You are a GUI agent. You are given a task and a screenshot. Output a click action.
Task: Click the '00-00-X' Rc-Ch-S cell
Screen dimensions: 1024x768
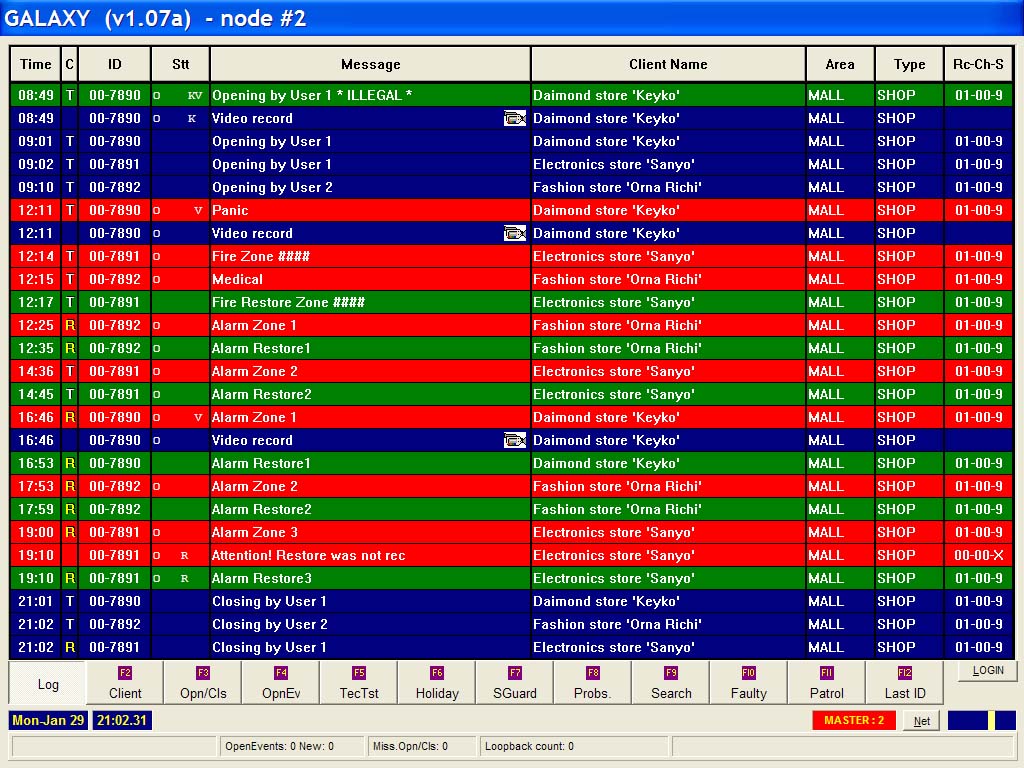click(x=978, y=556)
